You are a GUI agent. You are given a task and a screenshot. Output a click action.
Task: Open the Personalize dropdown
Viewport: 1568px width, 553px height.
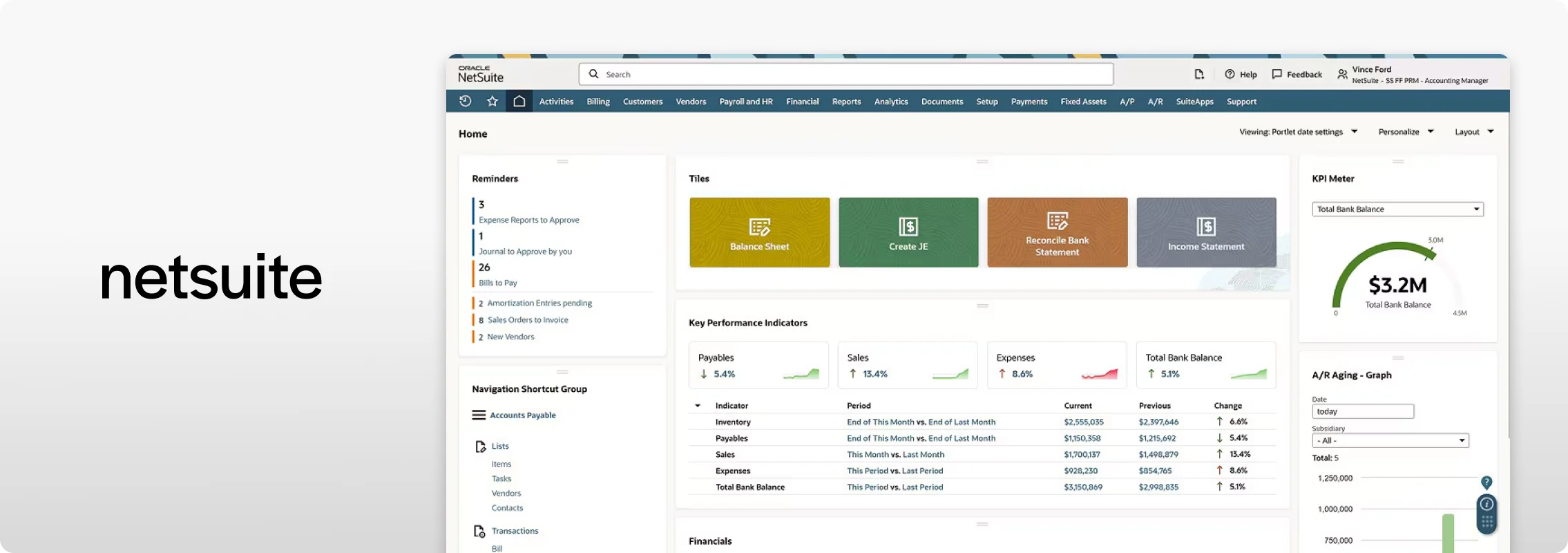(x=1406, y=132)
